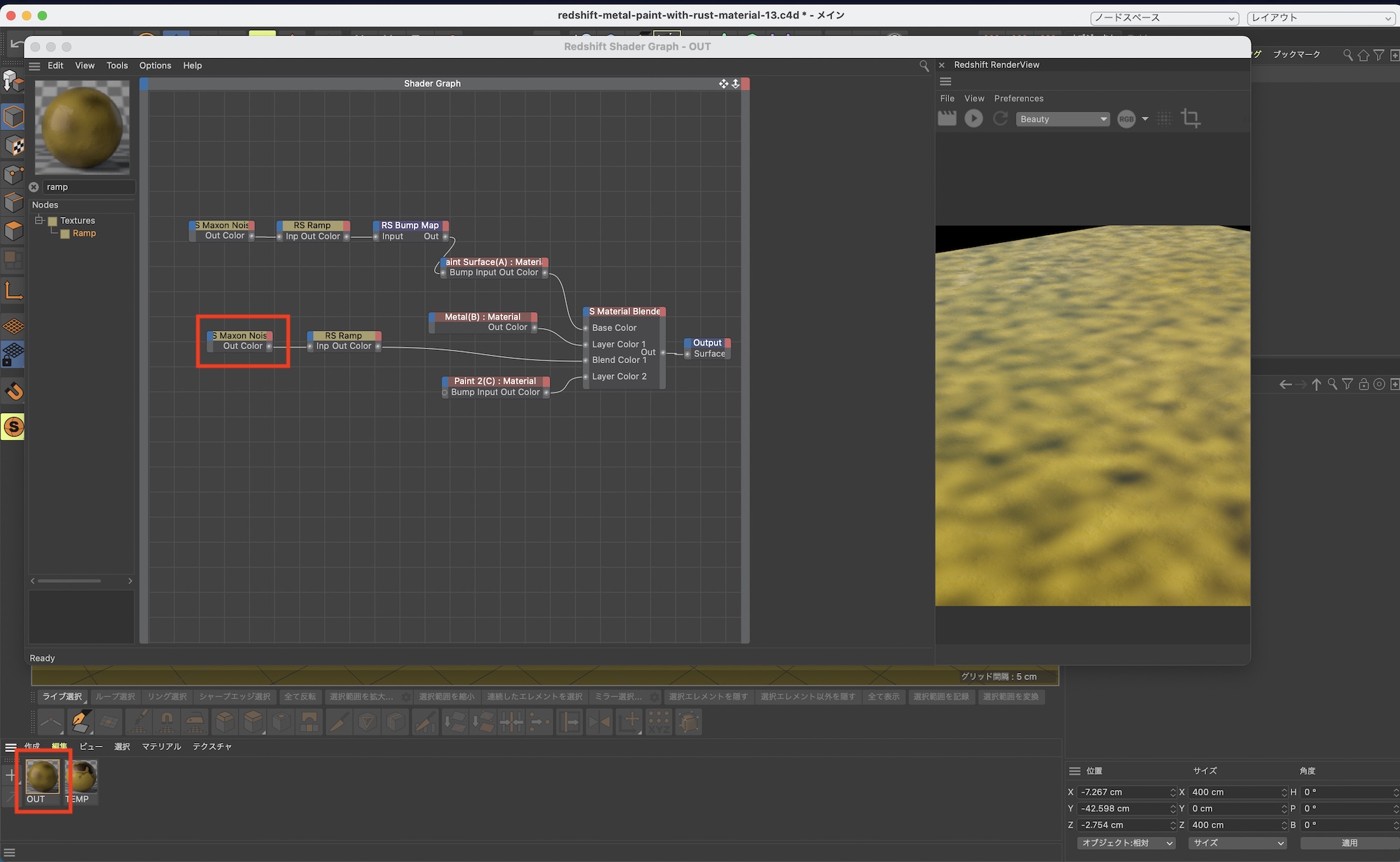Clear the ramp search field
Screen dimensions: 1400x862
(x=34, y=188)
